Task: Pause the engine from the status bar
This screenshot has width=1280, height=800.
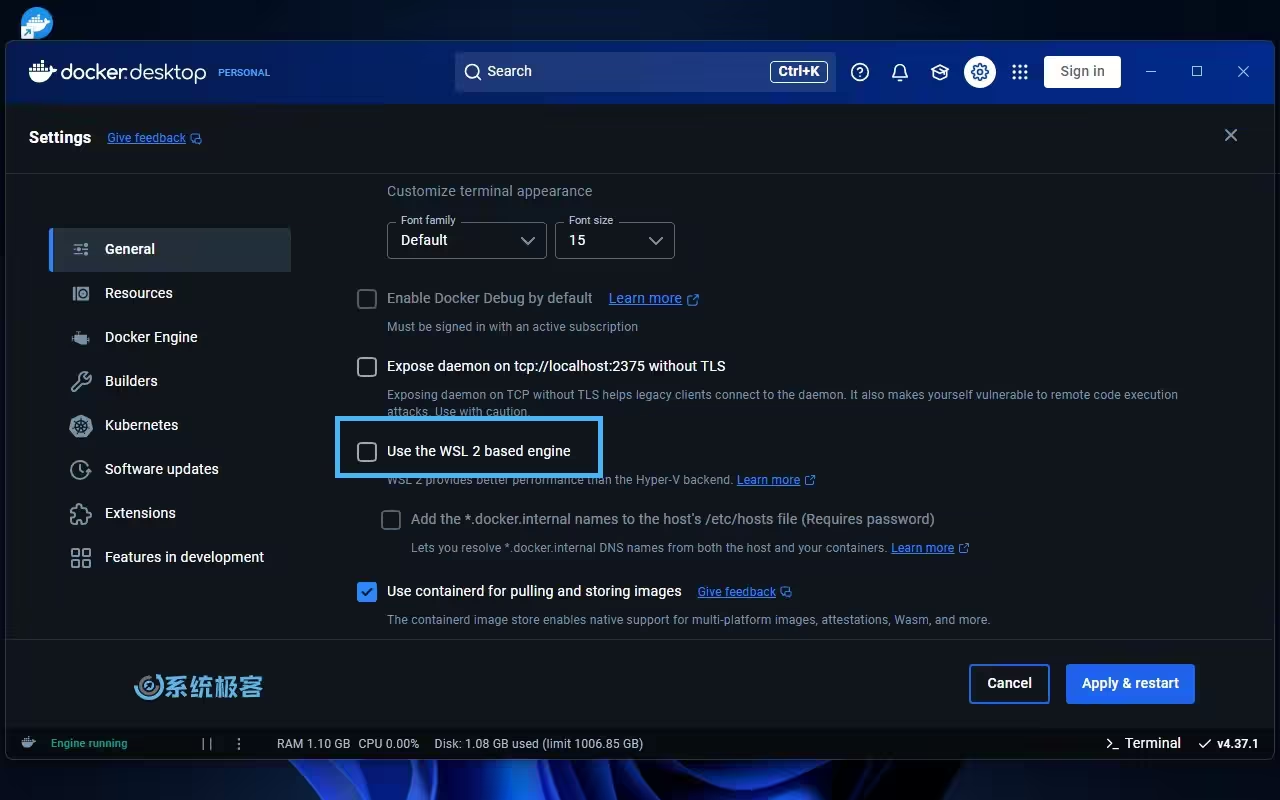Action: [x=207, y=744]
